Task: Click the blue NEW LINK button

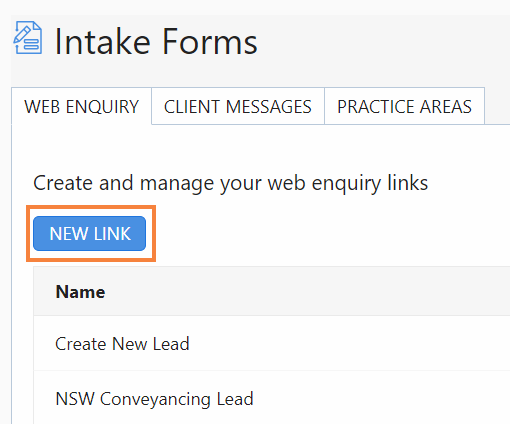Action: pos(90,233)
